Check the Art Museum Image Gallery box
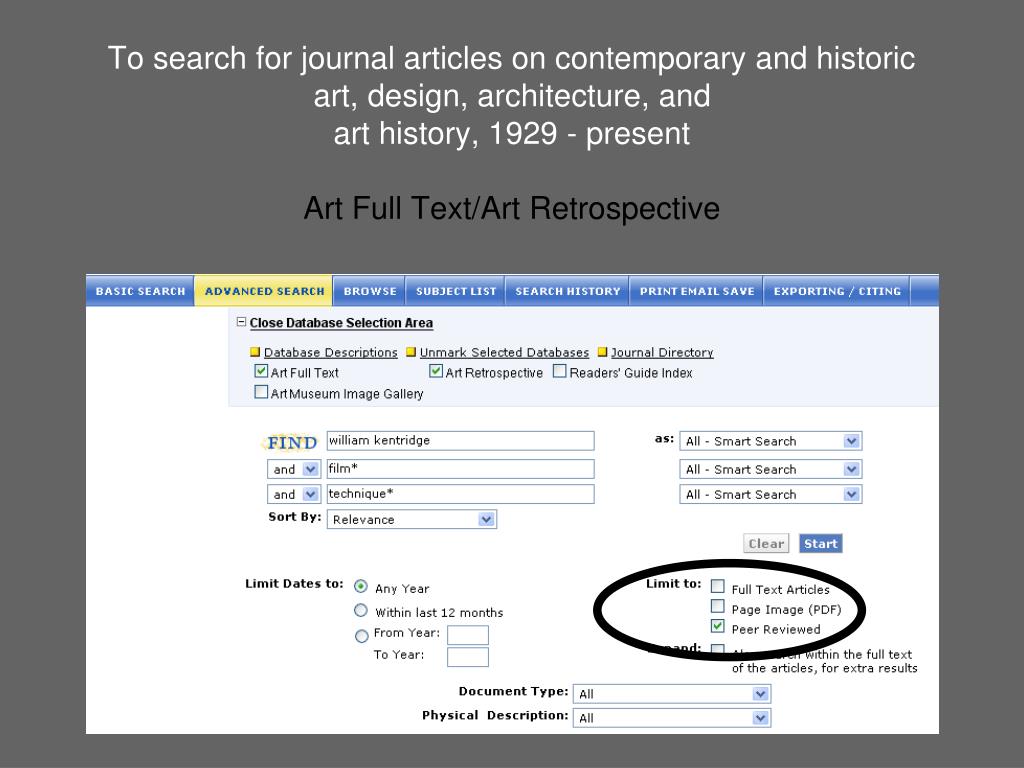Viewport: 1024px width, 768px height. [261, 392]
